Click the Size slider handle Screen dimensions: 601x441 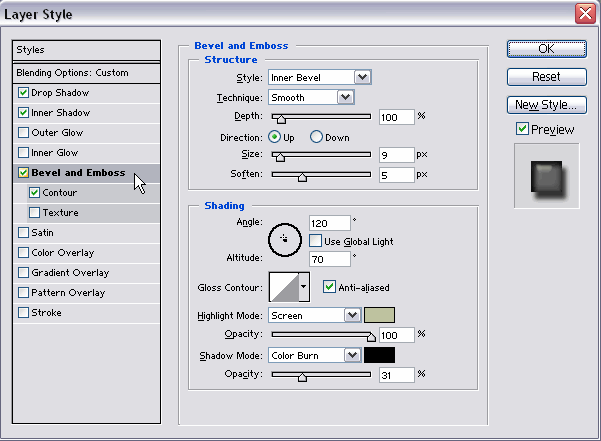click(280, 157)
